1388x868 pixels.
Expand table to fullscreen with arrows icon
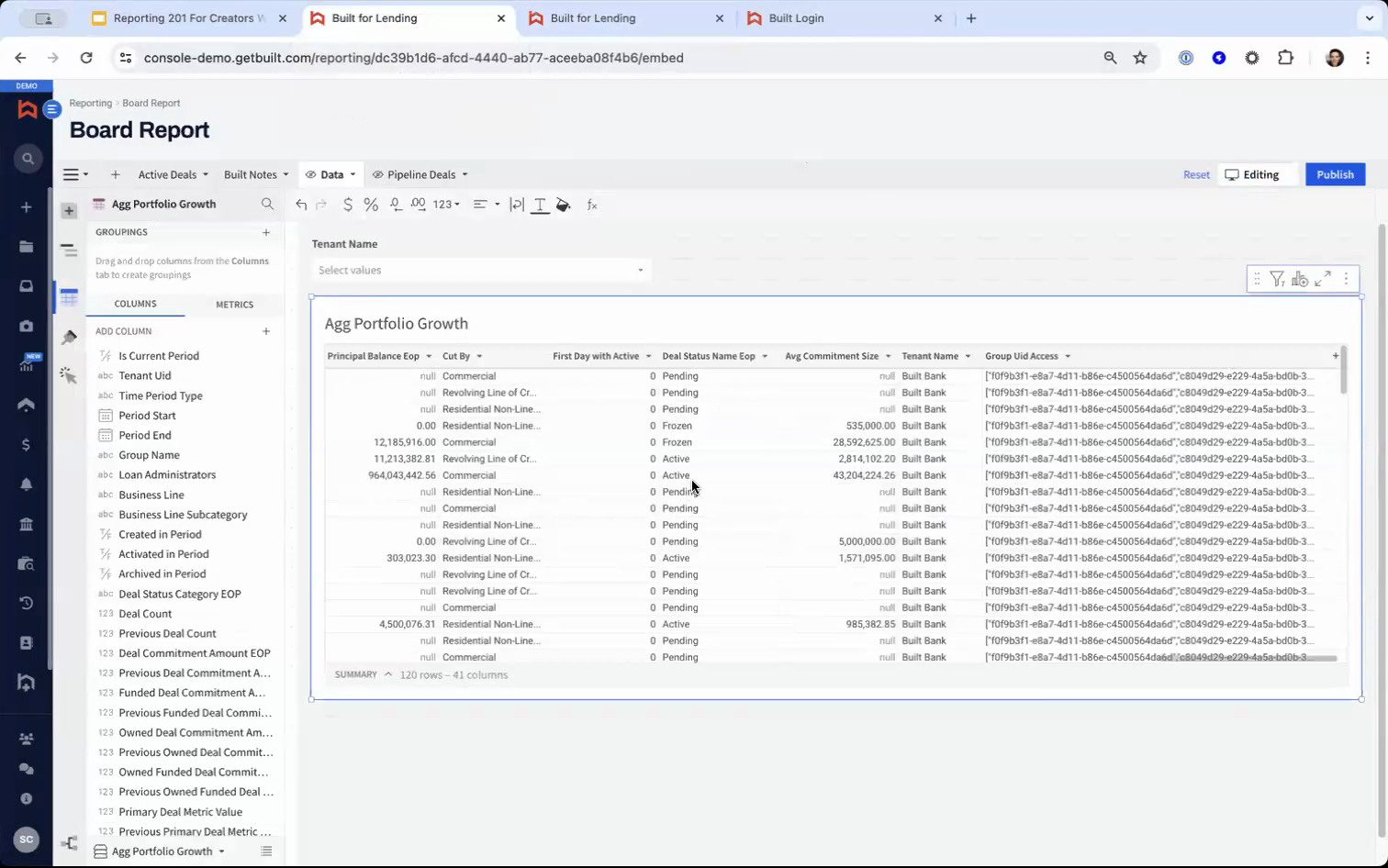(x=1323, y=279)
